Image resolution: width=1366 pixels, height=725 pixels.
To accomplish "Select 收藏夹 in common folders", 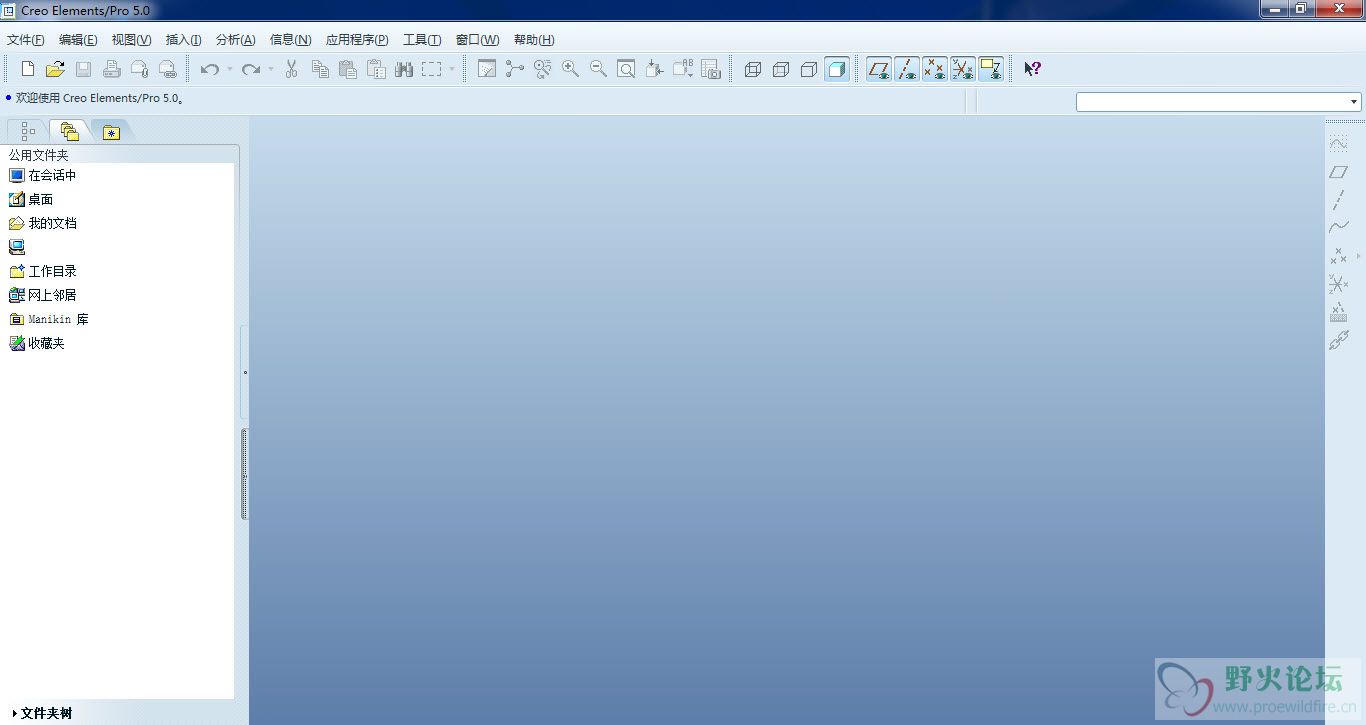I will [x=36, y=343].
